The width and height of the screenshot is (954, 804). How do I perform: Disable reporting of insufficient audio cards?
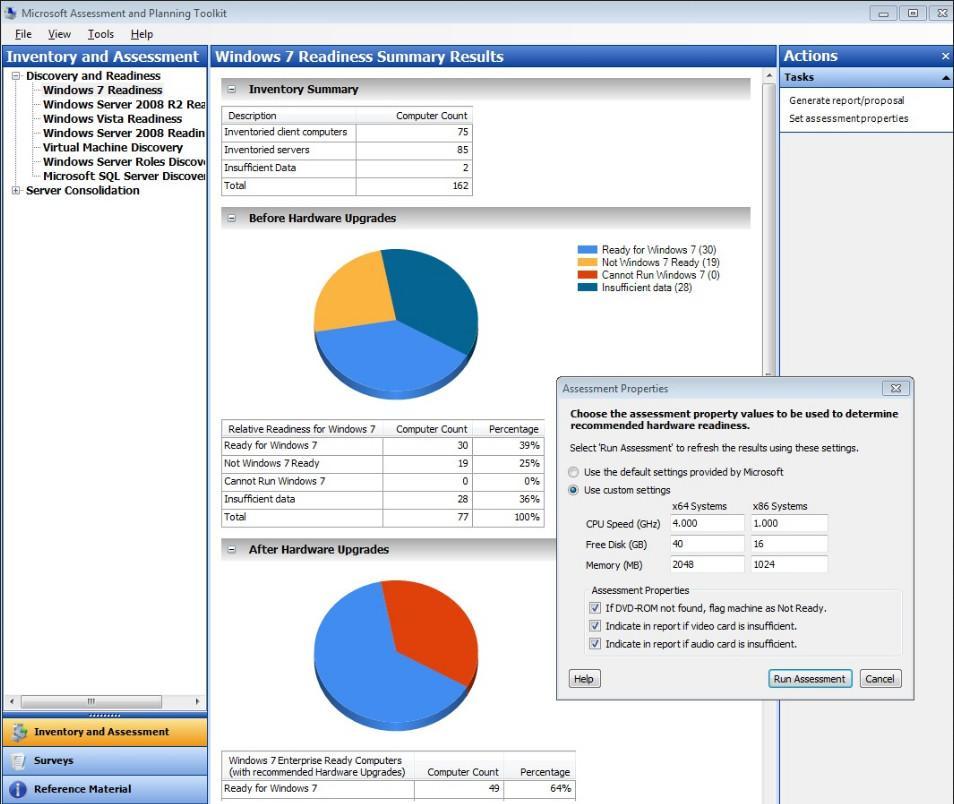pos(595,643)
